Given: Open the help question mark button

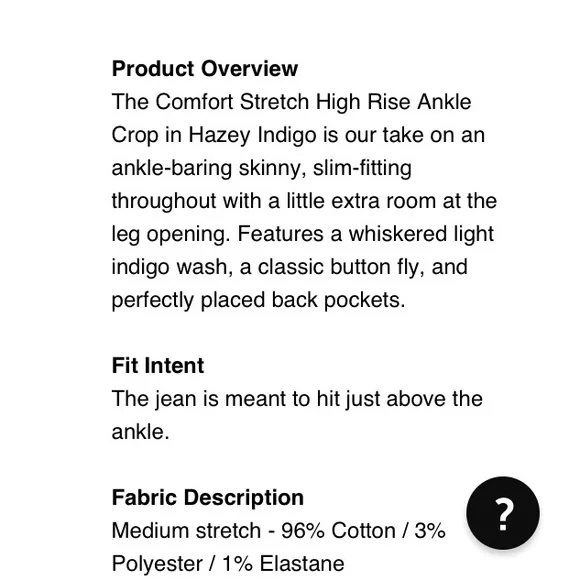Looking at the screenshot, I should pyautogui.click(x=503, y=513).
